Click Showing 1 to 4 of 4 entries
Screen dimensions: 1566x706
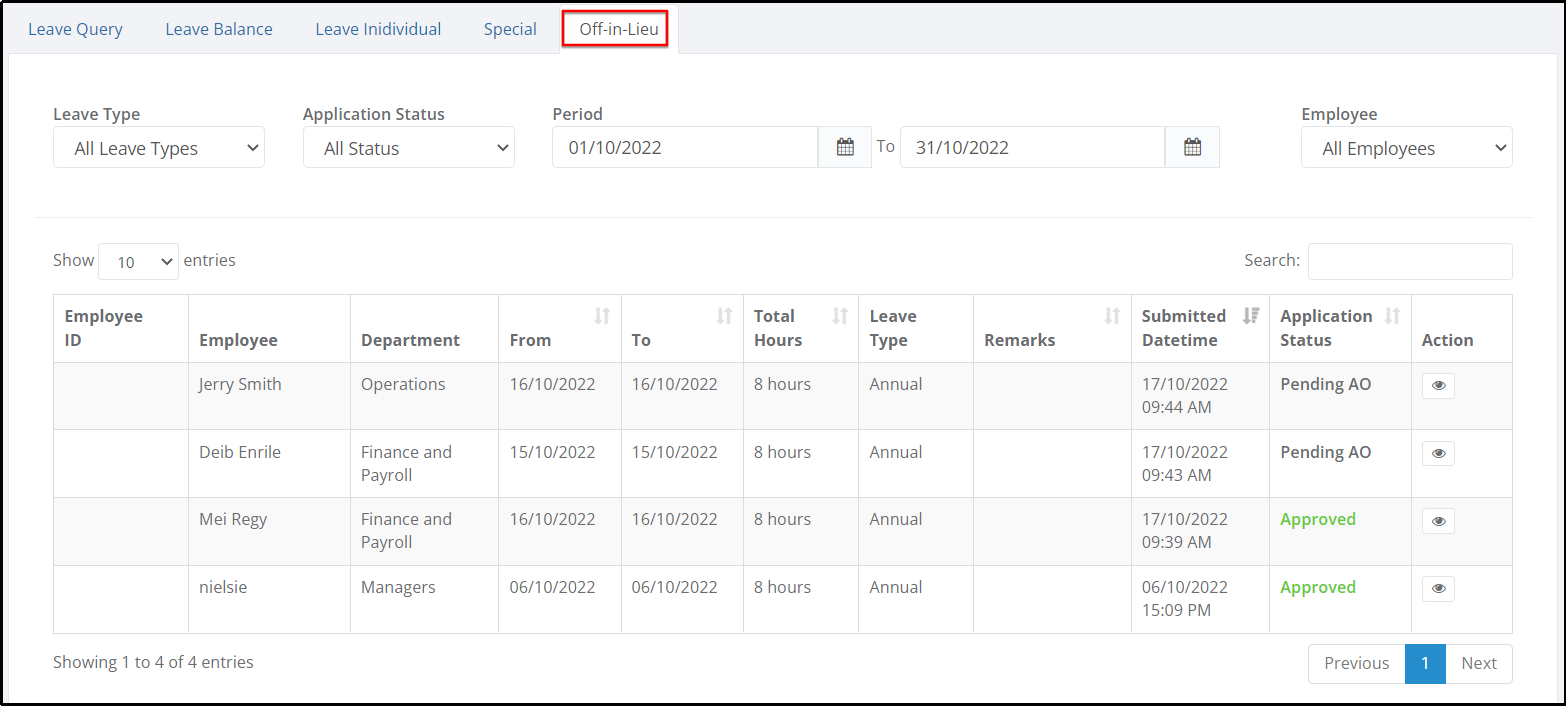coord(153,662)
